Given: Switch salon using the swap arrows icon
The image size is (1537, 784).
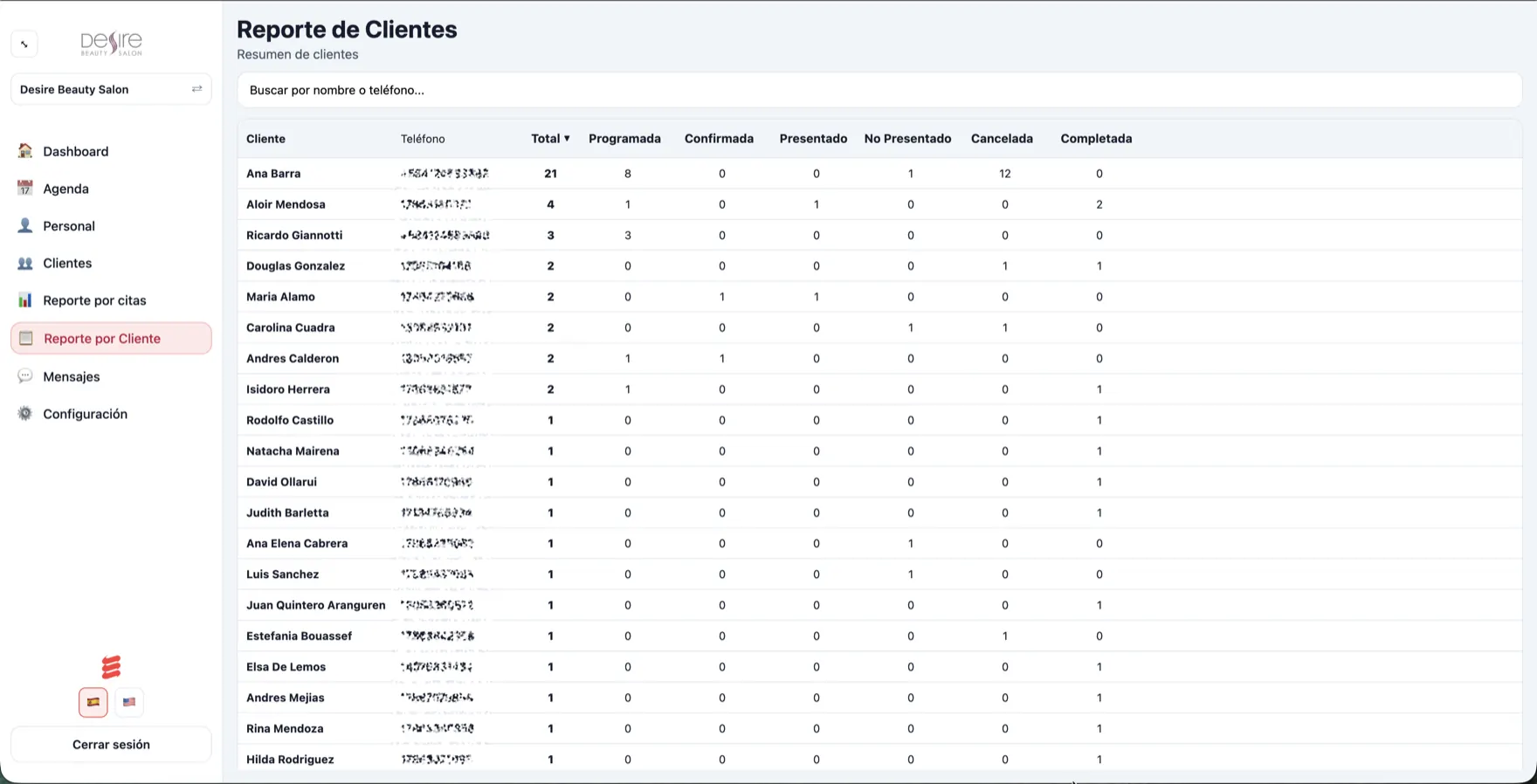Looking at the screenshot, I should pyautogui.click(x=196, y=89).
